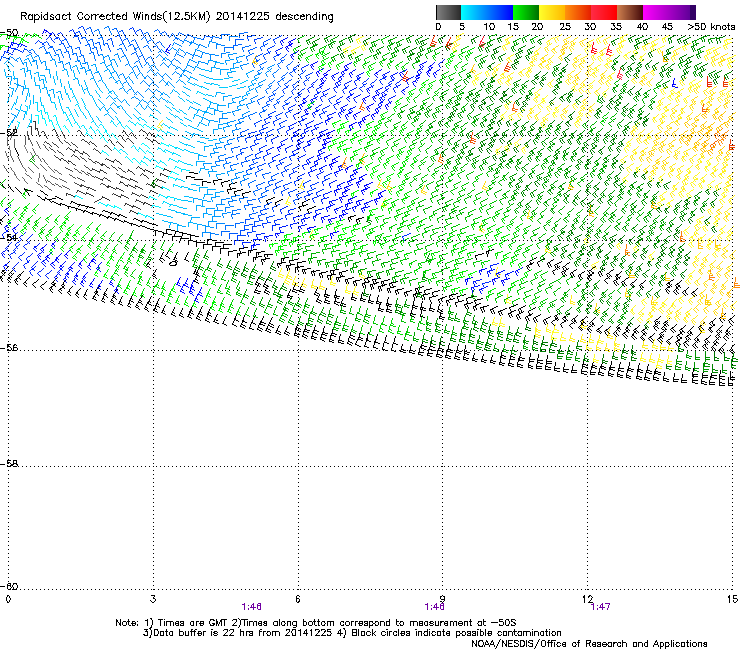The height and width of the screenshot is (650, 740).
Task: Click the title text 'Rapidscat Corrected Winds'
Action: pos(90,17)
